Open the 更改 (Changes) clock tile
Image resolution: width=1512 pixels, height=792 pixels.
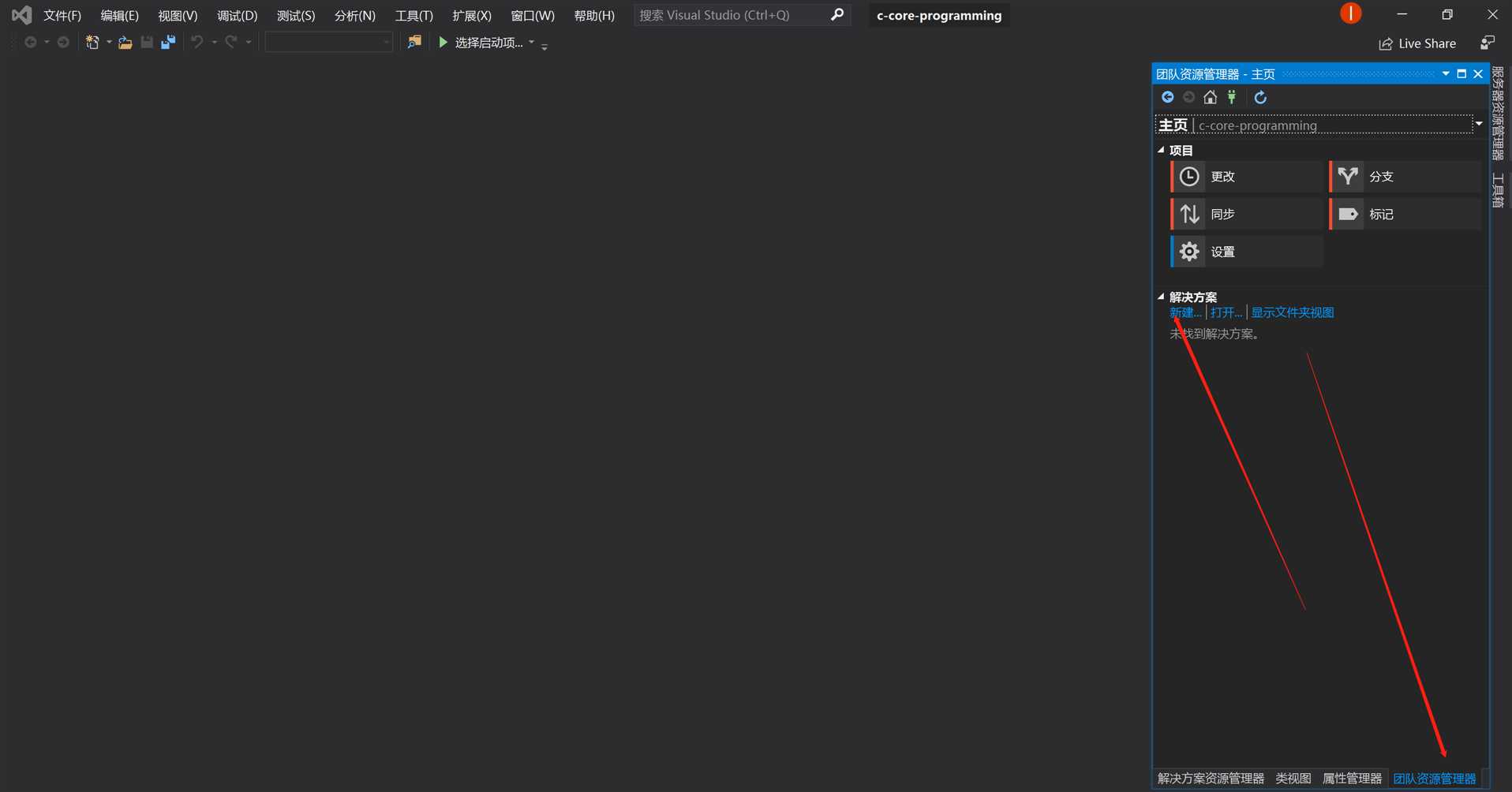(1247, 177)
